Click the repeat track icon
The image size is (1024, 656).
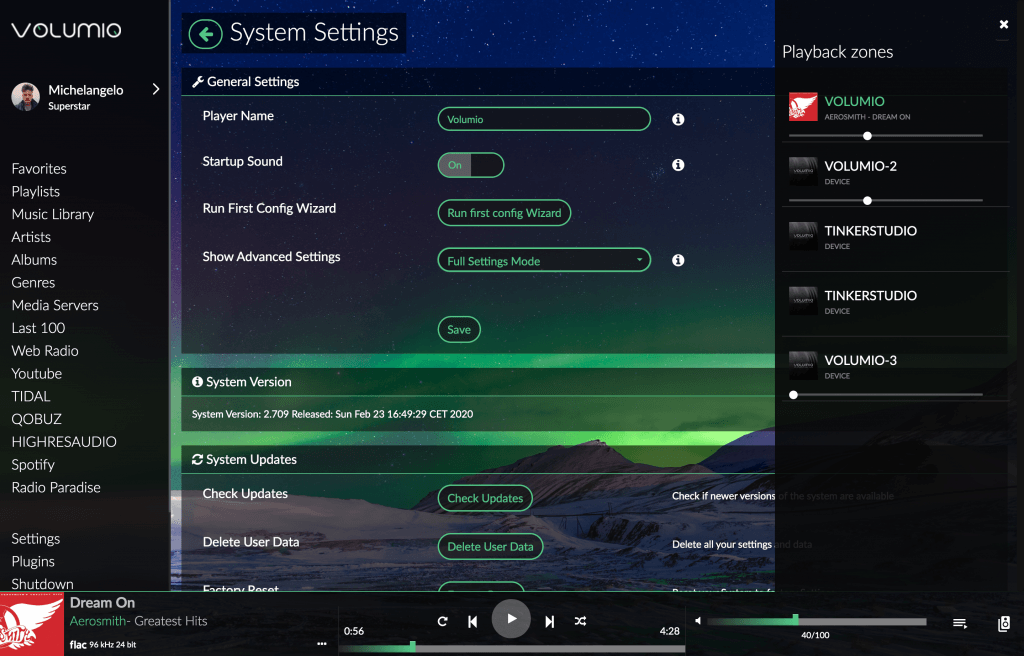[442, 621]
